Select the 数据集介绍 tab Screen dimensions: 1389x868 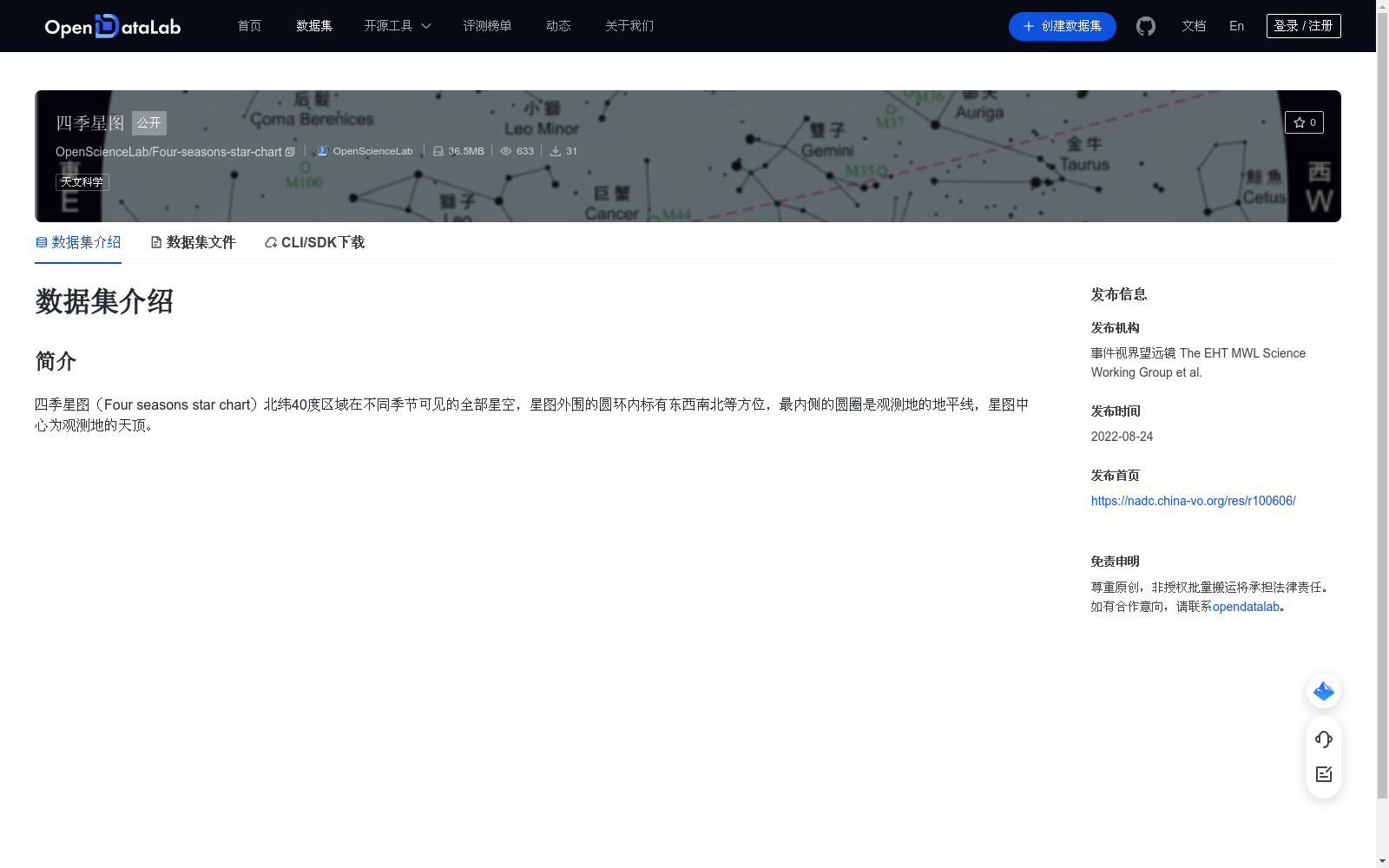[78, 242]
